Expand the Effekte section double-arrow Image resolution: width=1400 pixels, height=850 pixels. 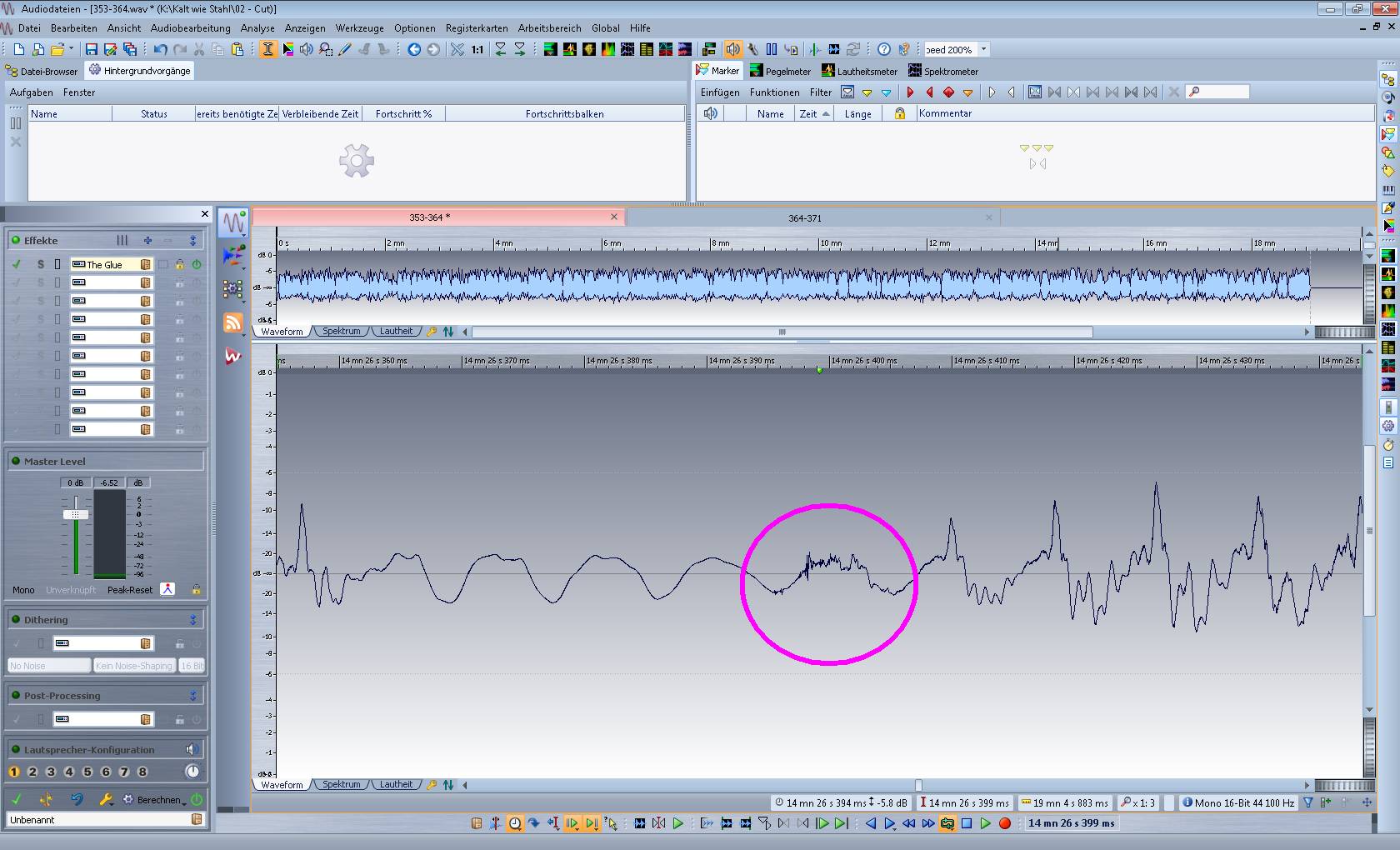[x=192, y=241]
